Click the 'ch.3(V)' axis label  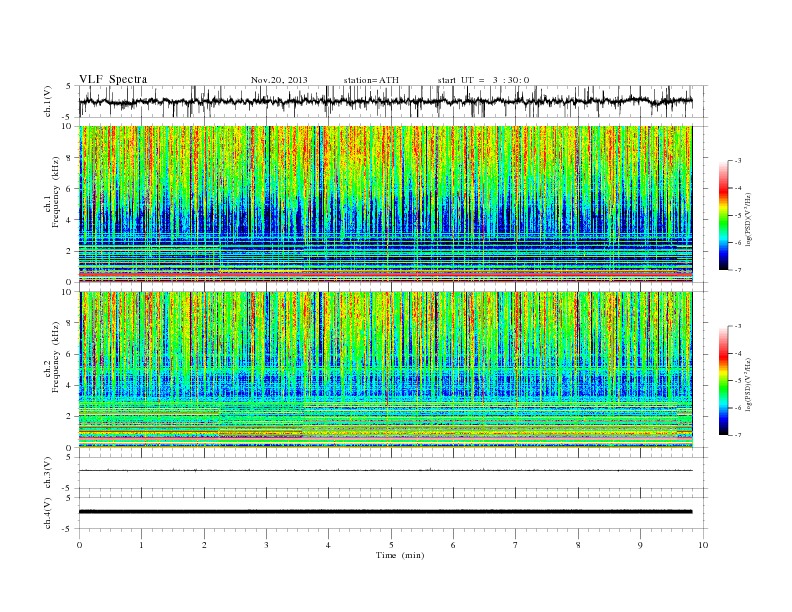[x=48, y=473]
